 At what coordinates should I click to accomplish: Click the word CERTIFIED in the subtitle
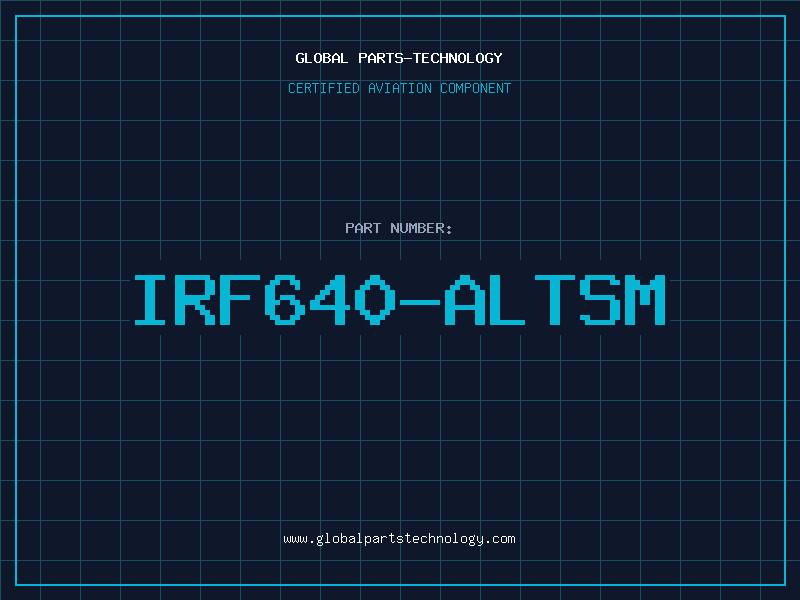click(324, 88)
